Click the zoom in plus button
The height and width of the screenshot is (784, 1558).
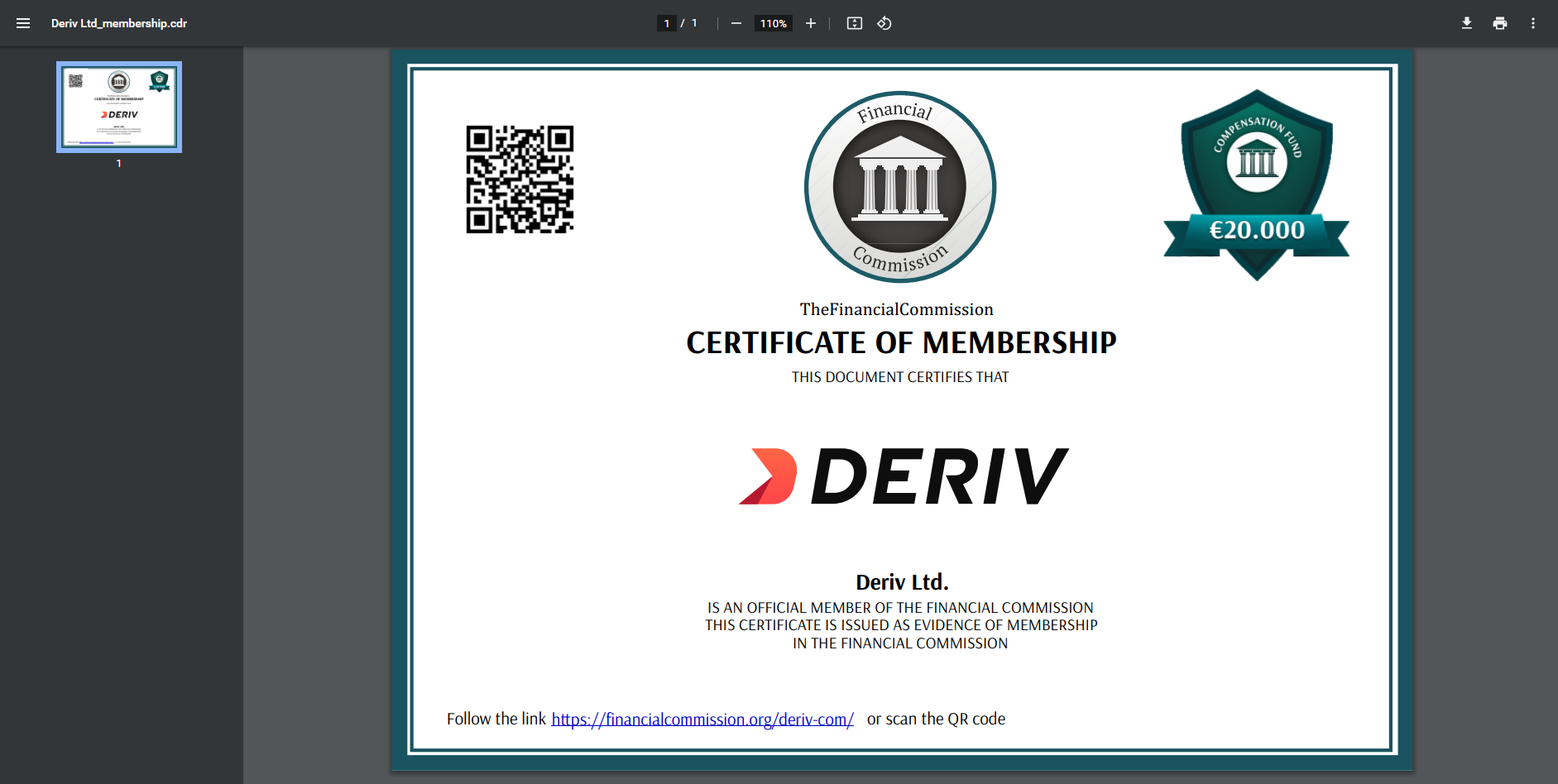coord(811,23)
